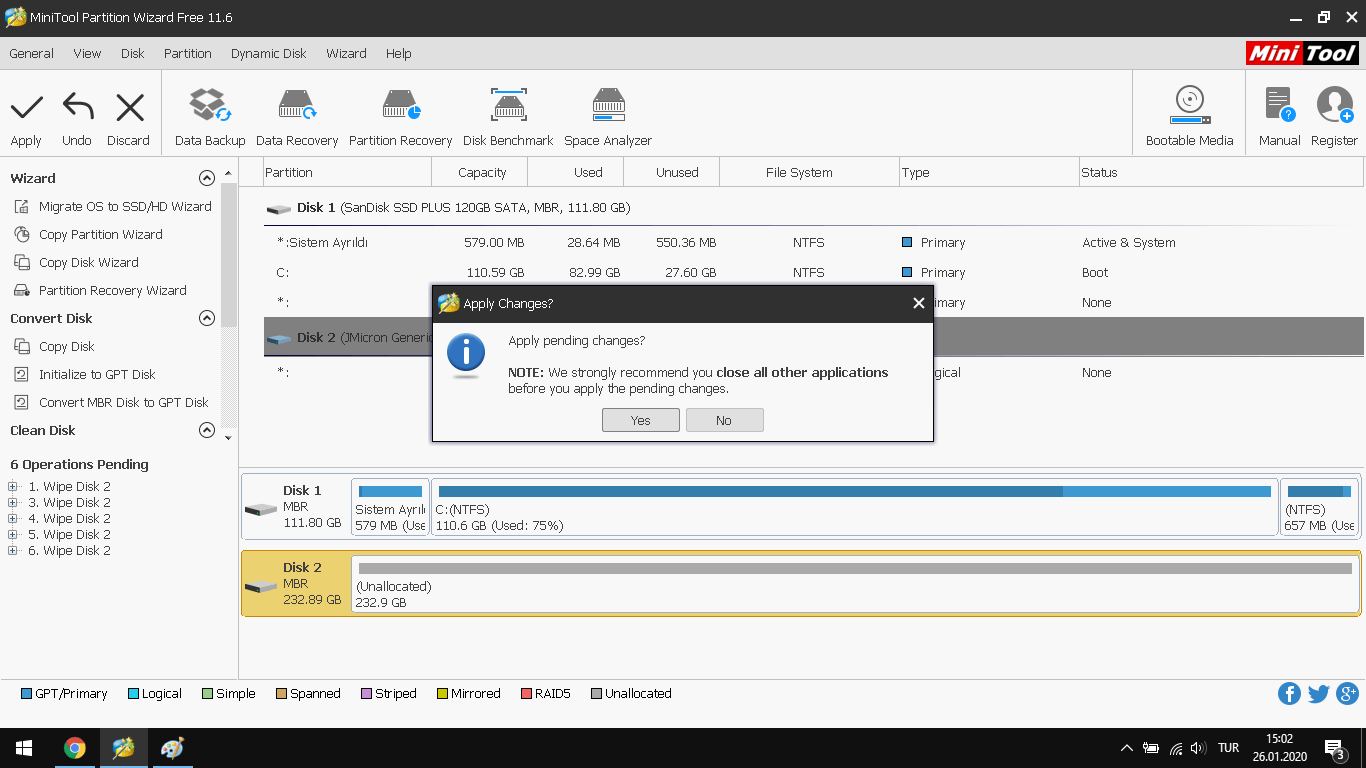Click the Register user icon
This screenshot has width=1366, height=768.
click(x=1334, y=104)
